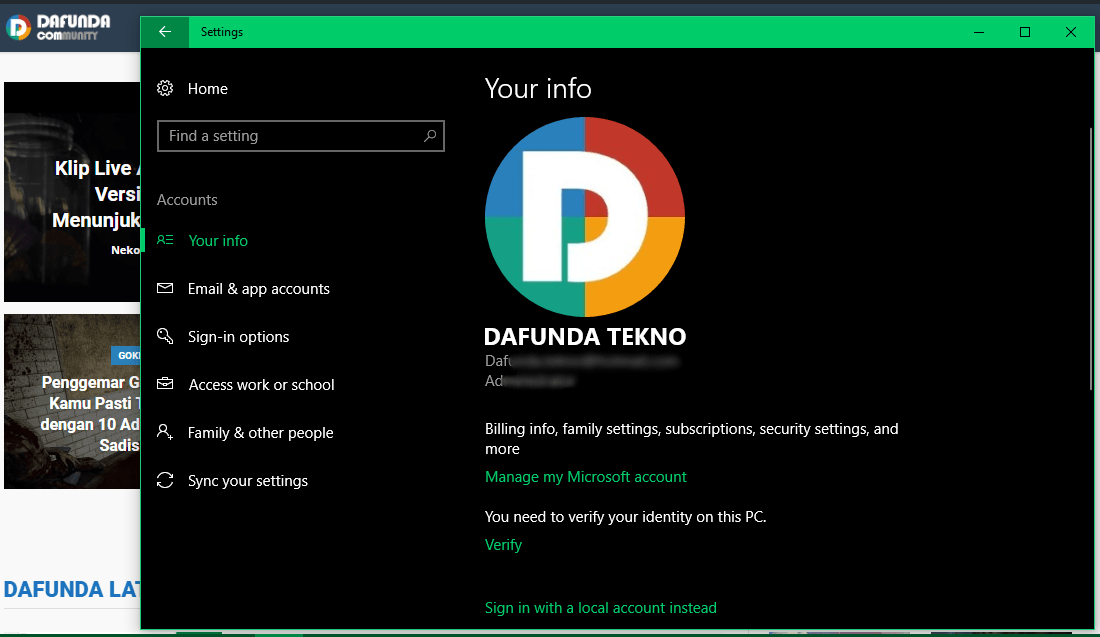The width and height of the screenshot is (1100, 637).
Task: Select Sync your settings in sidebar
Action: pos(247,481)
